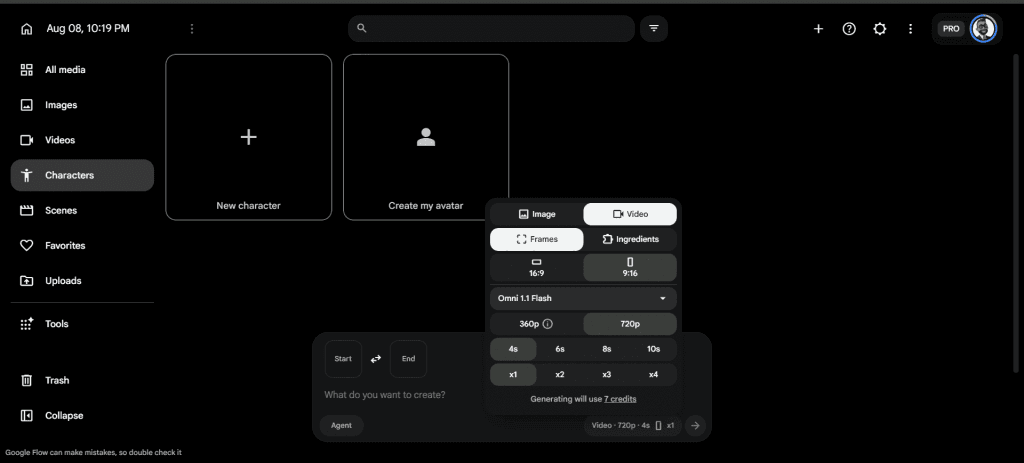Click the plus icon in top bar
Screen dimensions: 1024x463
(x=818, y=29)
